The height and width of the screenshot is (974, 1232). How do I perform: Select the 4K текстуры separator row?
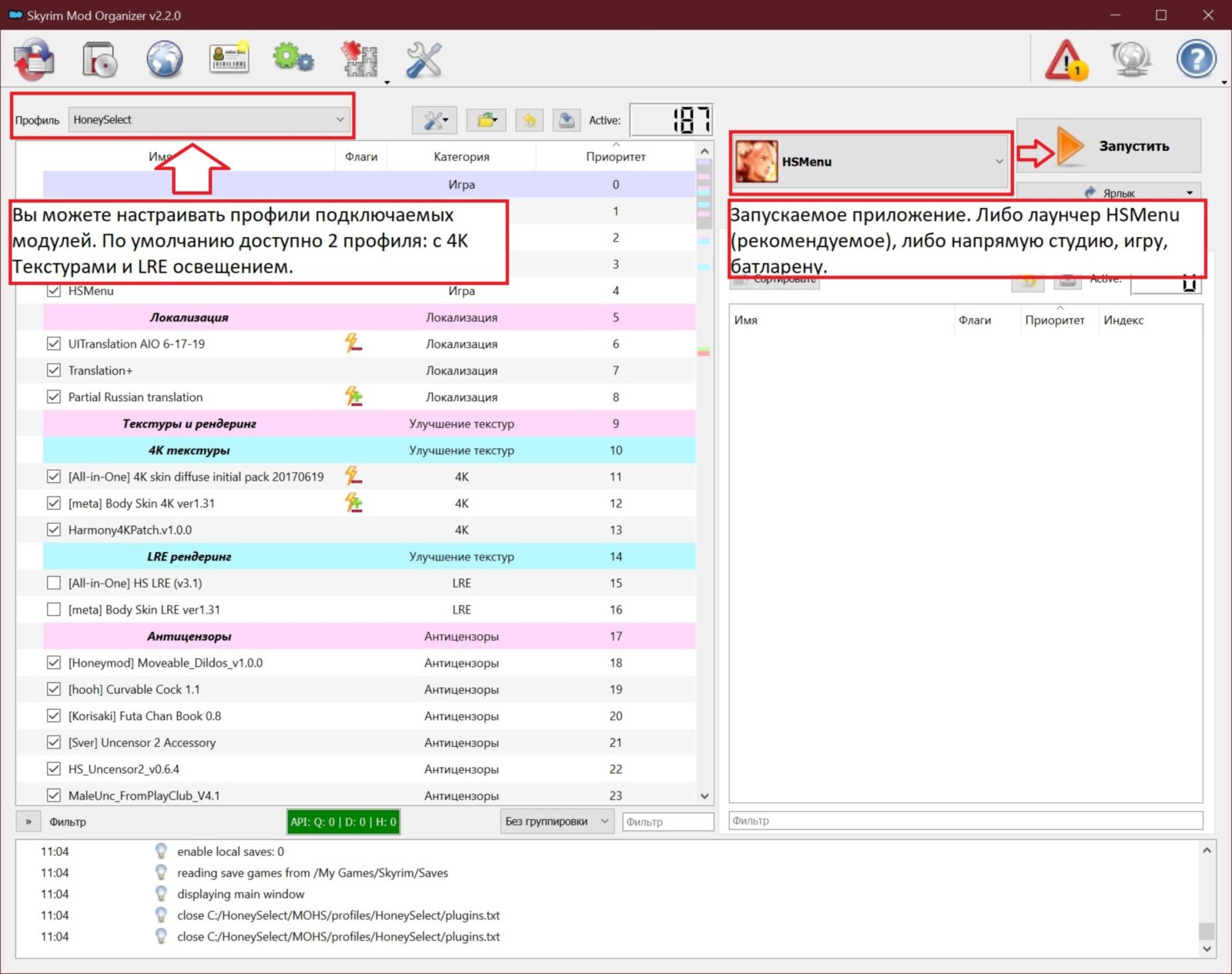369,450
